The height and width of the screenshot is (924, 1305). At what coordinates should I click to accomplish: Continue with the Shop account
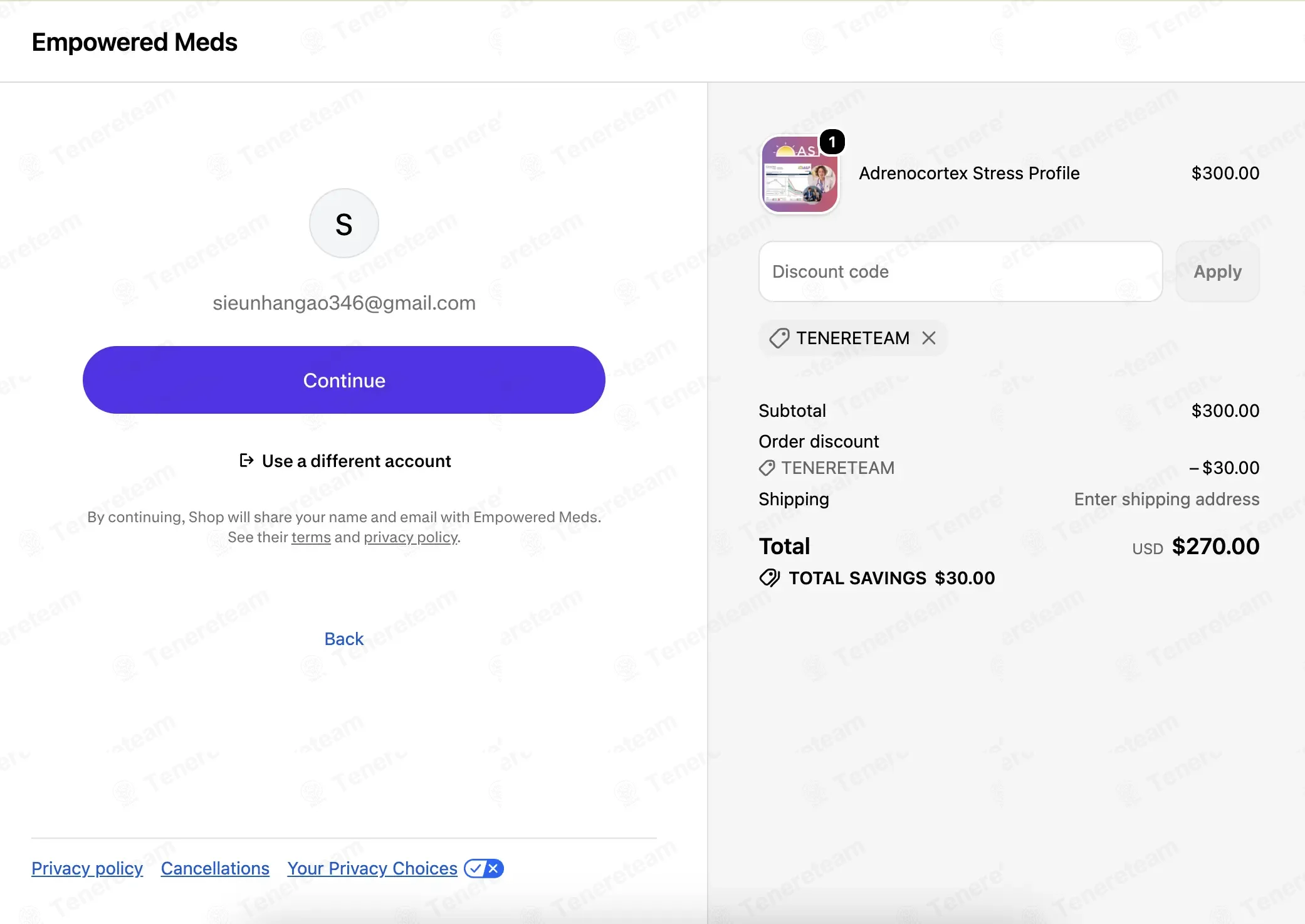pos(344,380)
